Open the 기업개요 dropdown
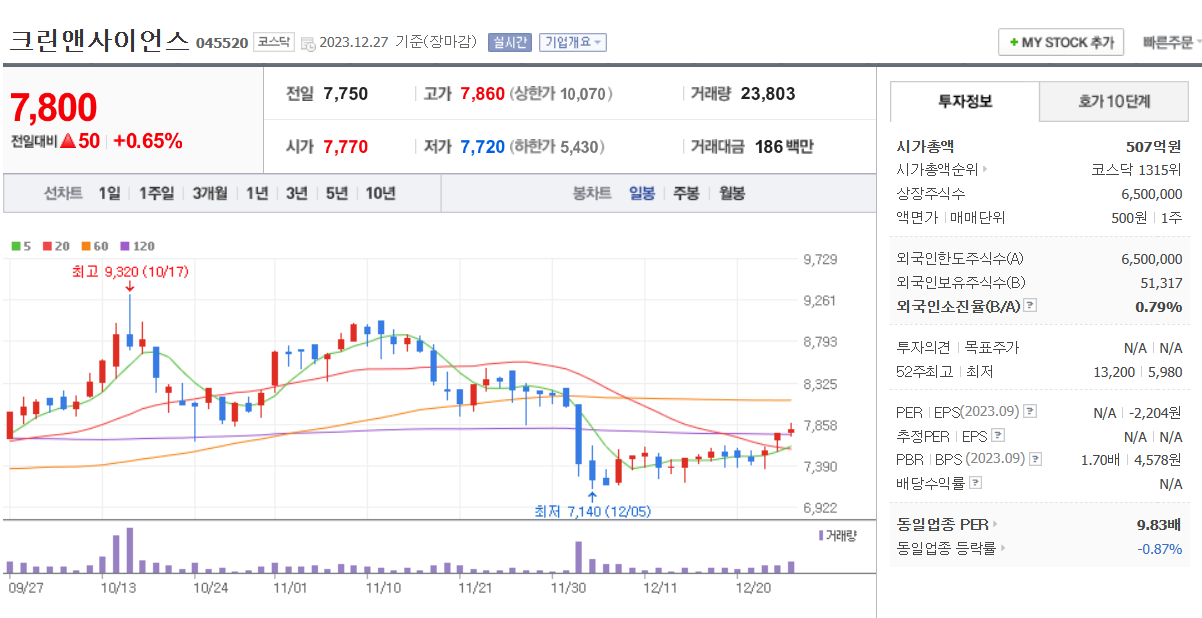 tap(572, 42)
